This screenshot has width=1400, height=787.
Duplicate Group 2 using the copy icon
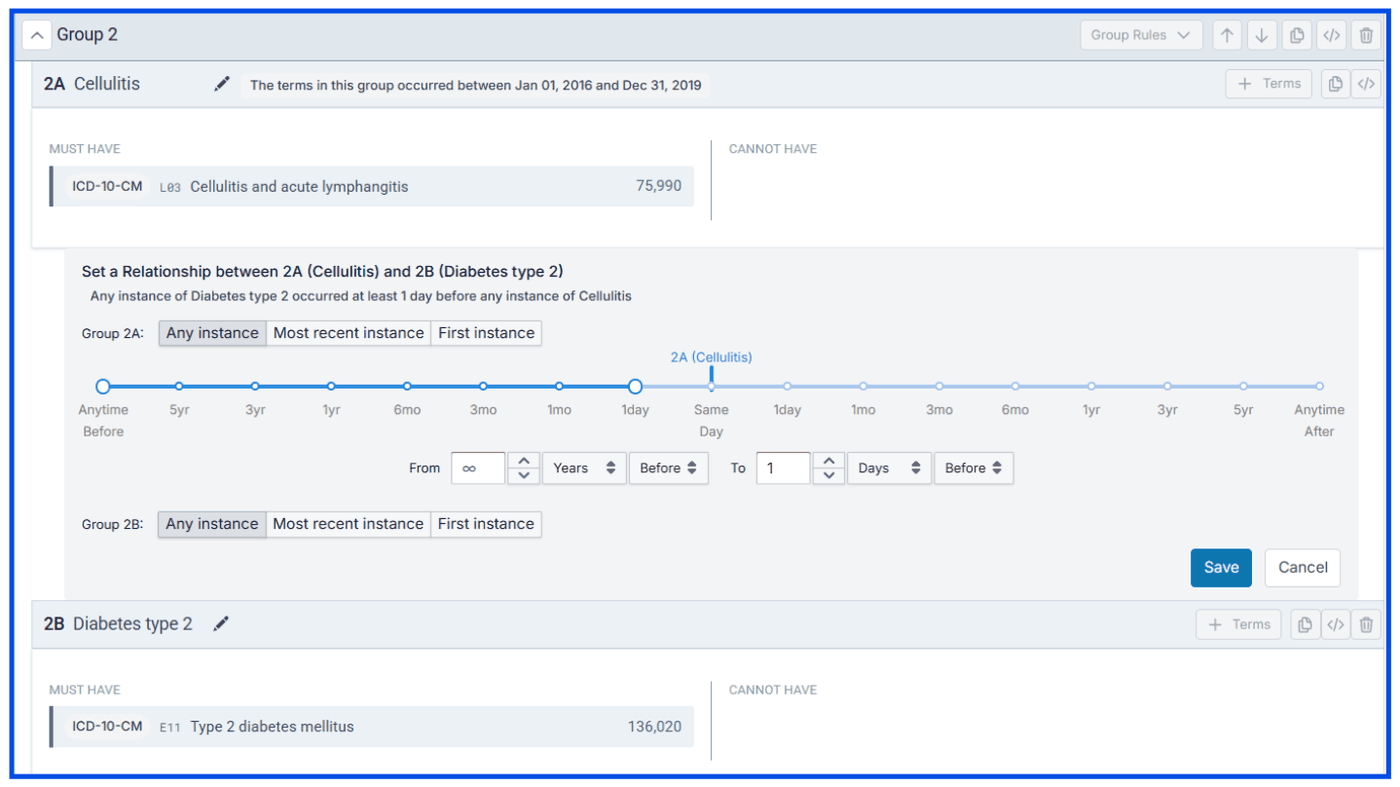[x=1297, y=35]
